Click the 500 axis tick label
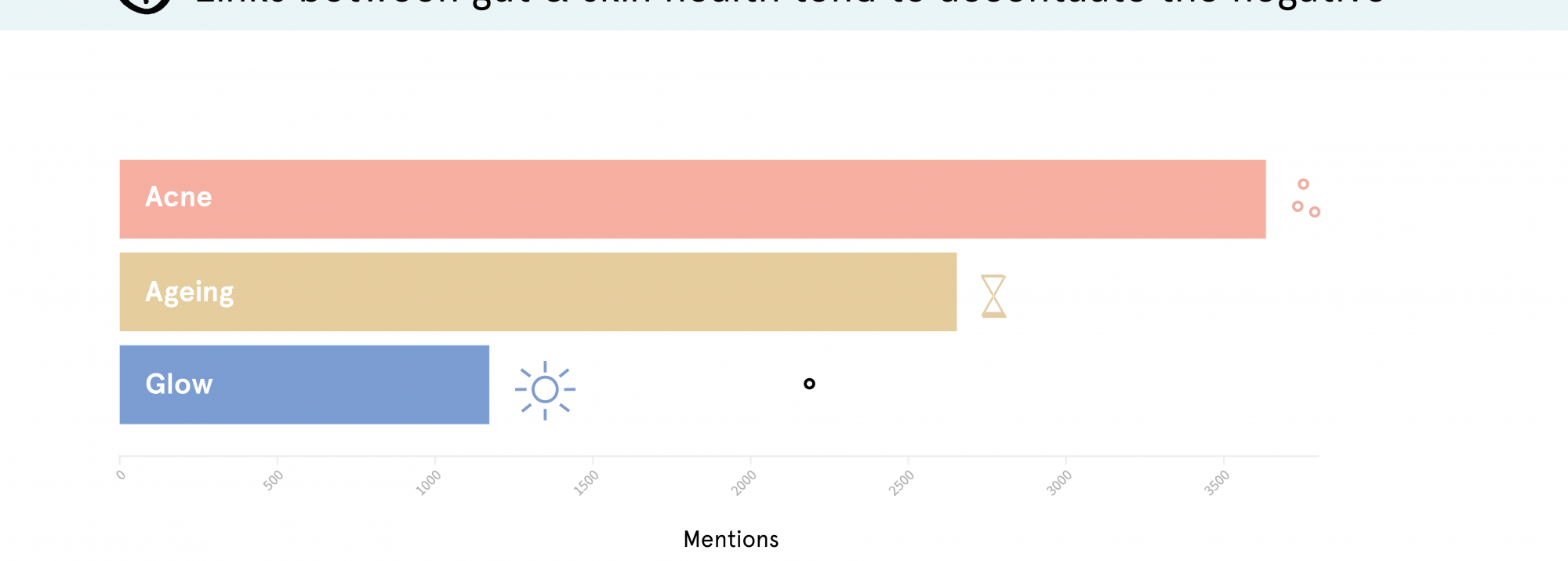 [x=273, y=480]
